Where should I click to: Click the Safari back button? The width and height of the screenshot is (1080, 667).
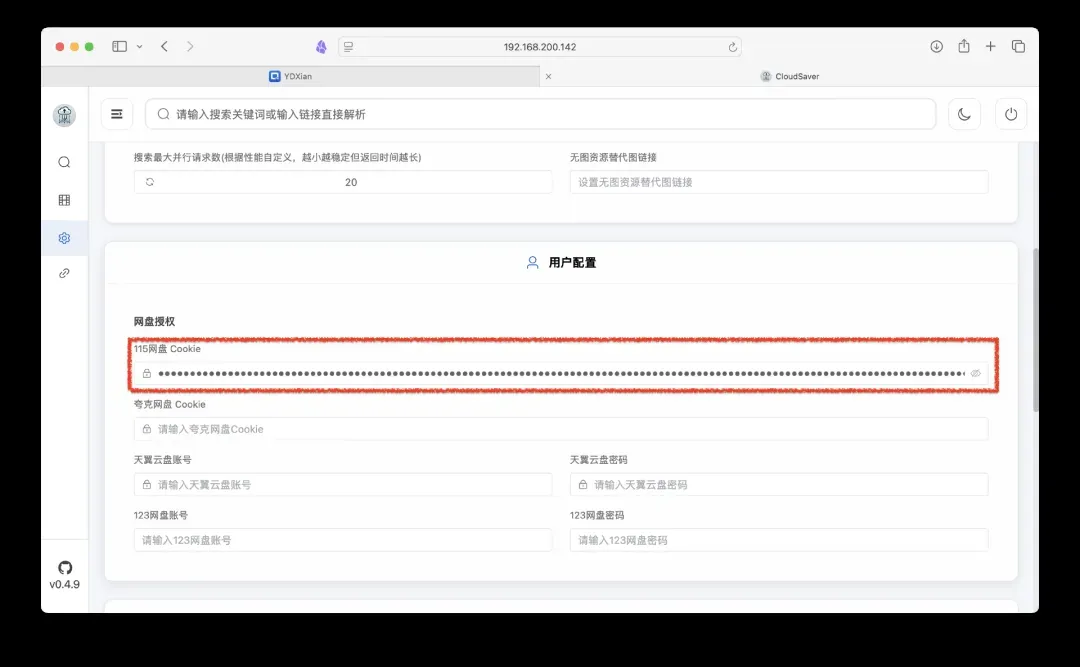tap(164, 46)
